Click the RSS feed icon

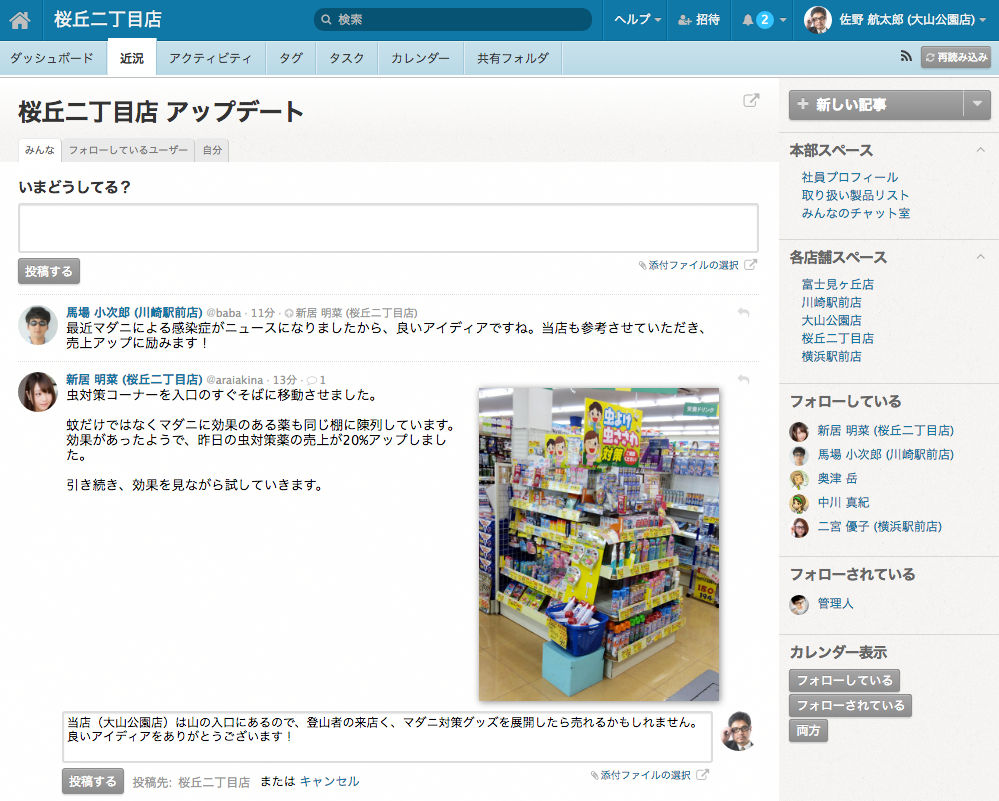click(907, 58)
